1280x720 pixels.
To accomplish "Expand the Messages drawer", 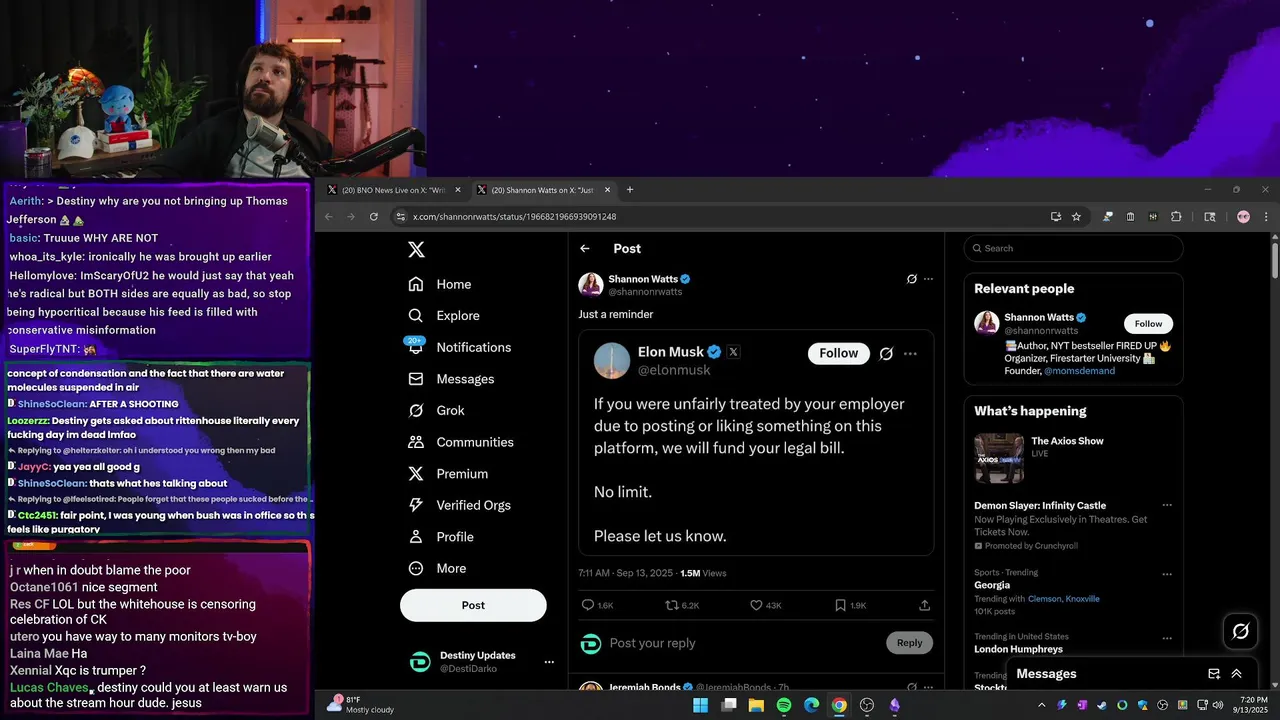I will (x=1237, y=674).
